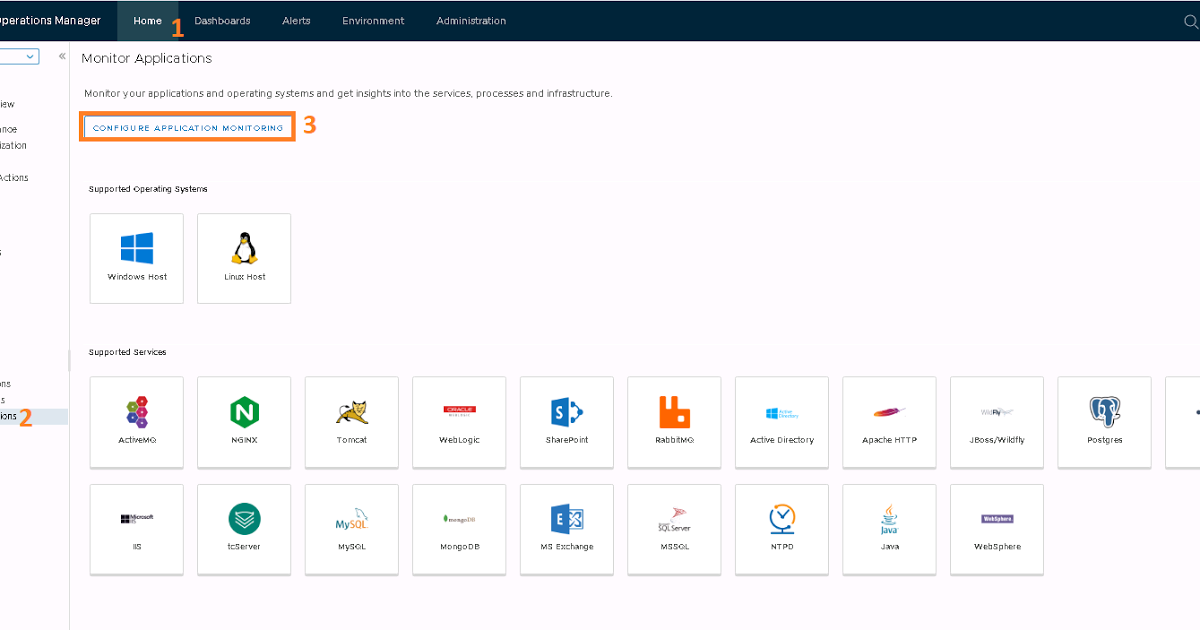
Task: Open the NTPD clock icon tile
Action: [x=782, y=528]
